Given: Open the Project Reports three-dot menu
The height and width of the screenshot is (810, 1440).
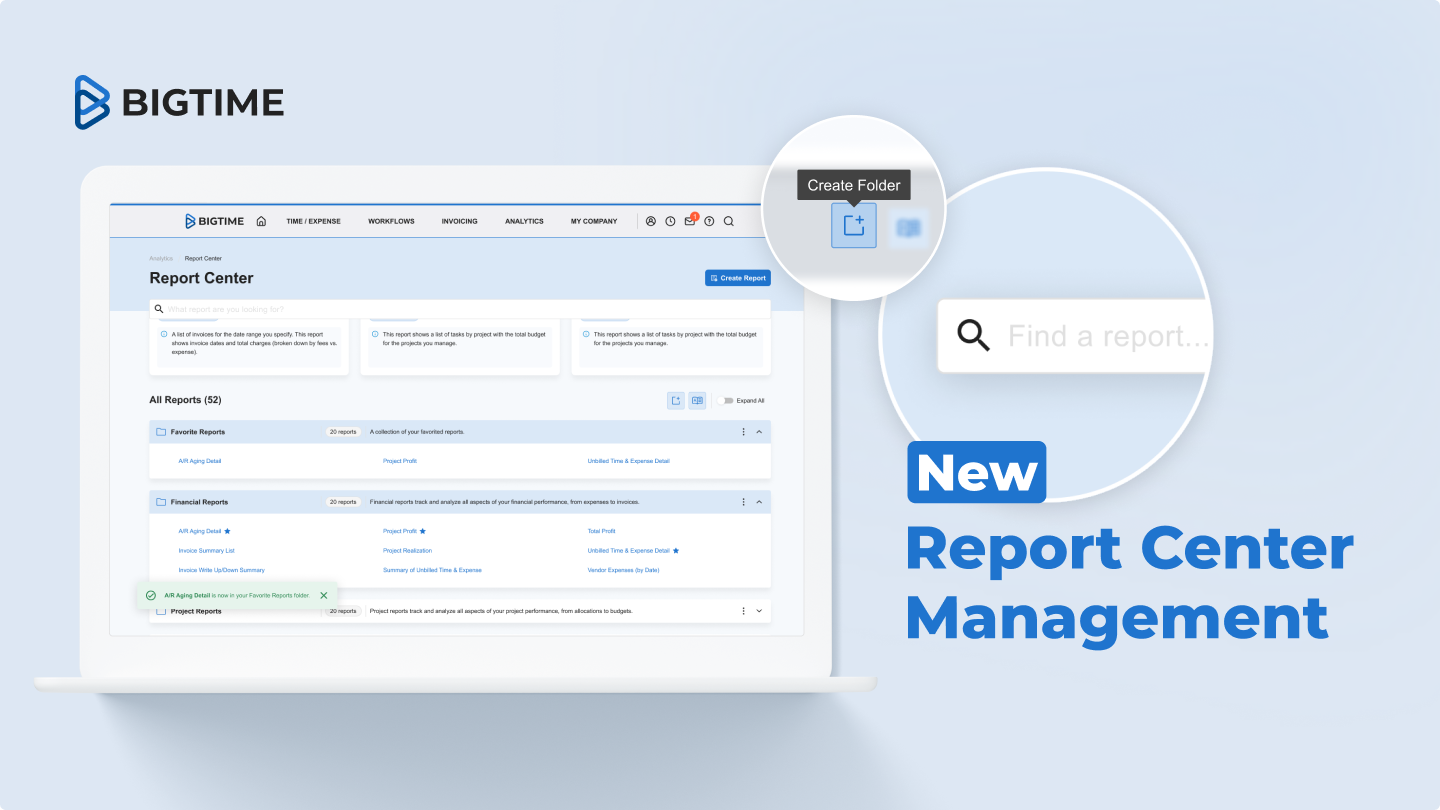Looking at the screenshot, I should point(743,611).
